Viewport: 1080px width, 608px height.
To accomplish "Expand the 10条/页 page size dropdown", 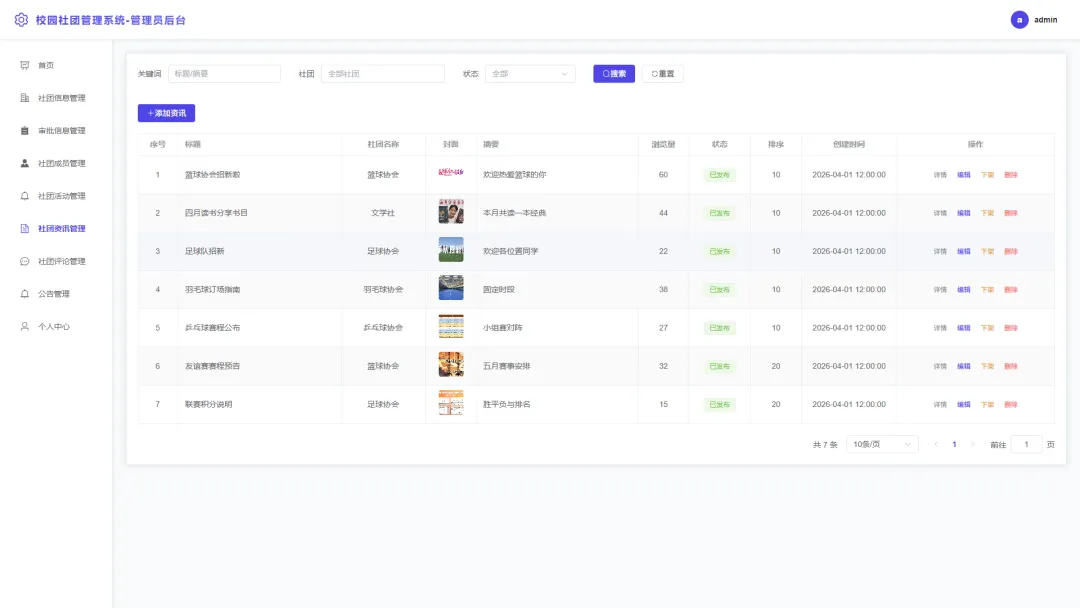I will pyautogui.click(x=882, y=445).
